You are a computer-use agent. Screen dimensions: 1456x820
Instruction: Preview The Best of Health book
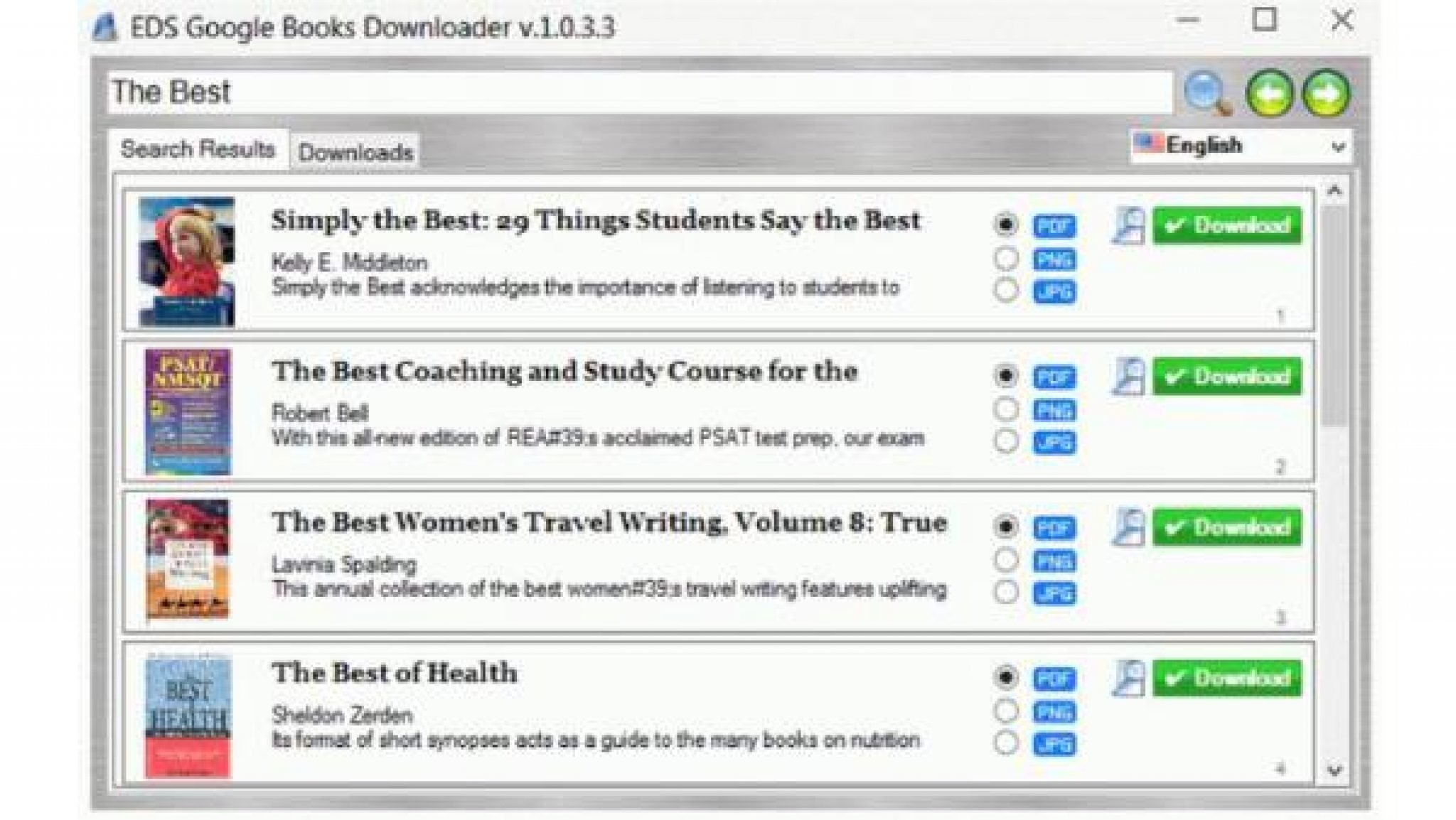[1128, 679]
